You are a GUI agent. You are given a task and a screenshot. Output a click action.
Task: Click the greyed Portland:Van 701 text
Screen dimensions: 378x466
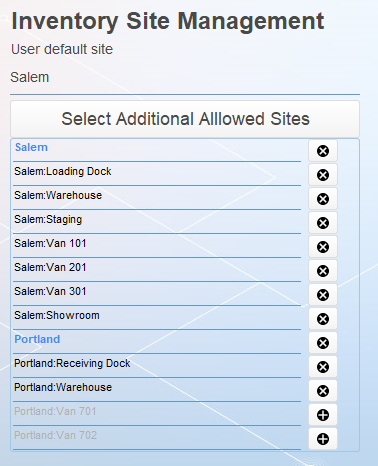point(55,411)
